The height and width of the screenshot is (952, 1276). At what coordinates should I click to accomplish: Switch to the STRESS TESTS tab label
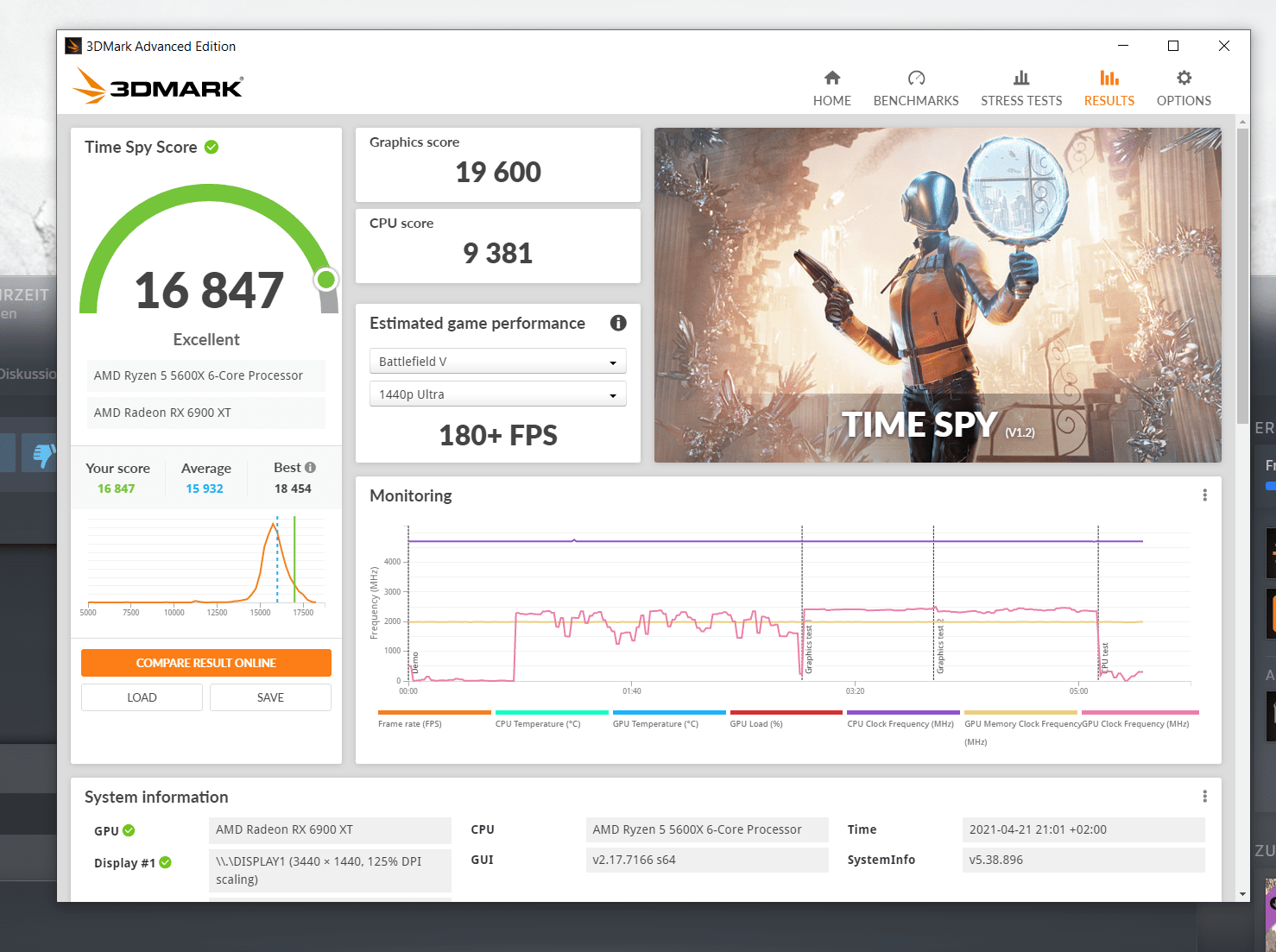point(1021,101)
